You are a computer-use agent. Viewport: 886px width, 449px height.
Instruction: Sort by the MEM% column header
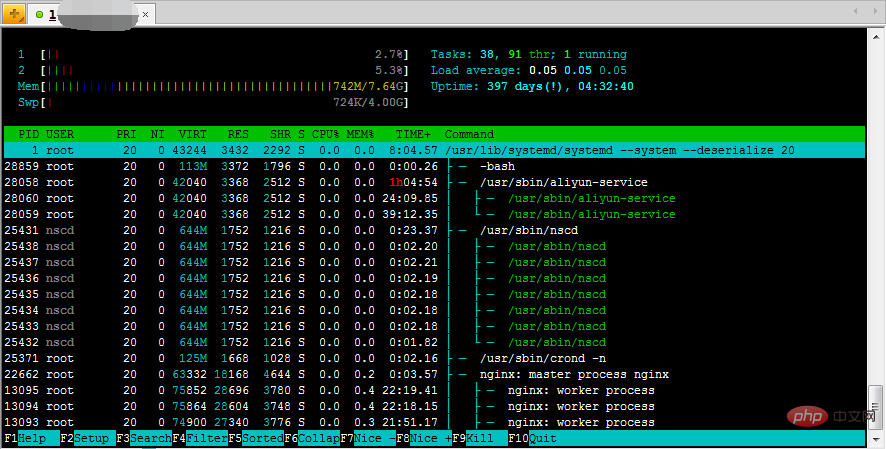(x=360, y=134)
